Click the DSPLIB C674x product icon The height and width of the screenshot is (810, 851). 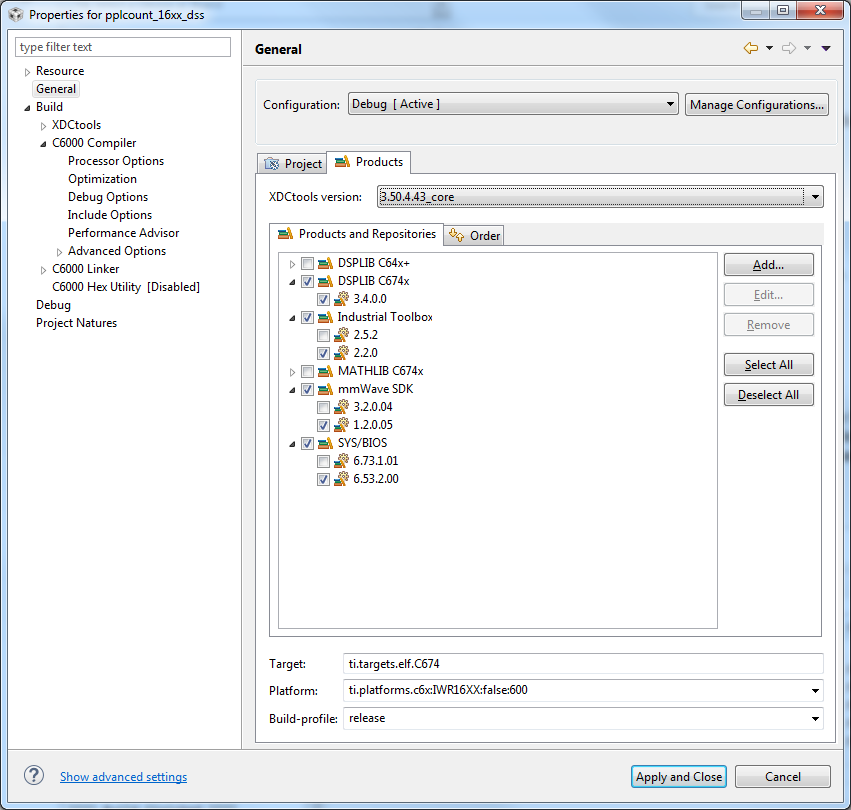point(325,282)
